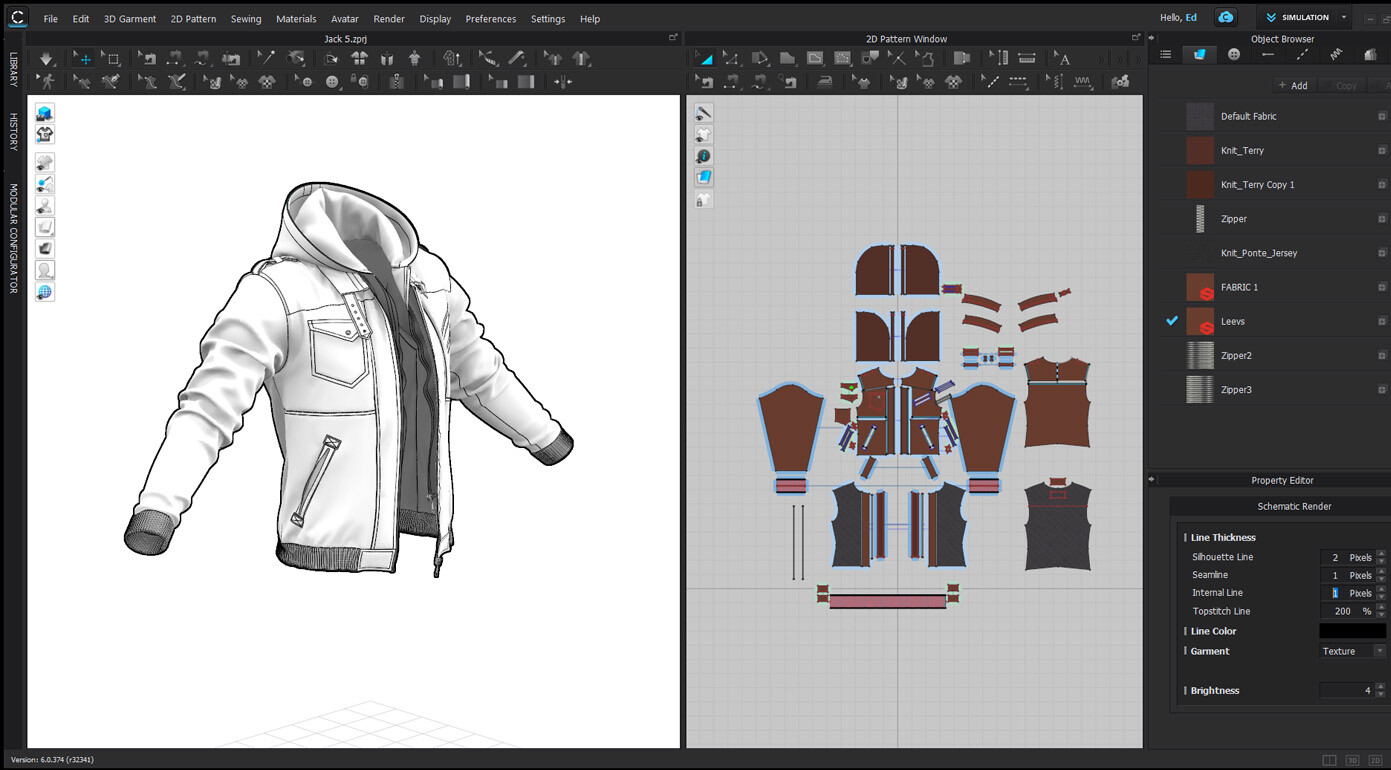The width and height of the screenshot is (1391, 770).
Task: Select the Text tool in the 2D toolbar
Action: point(1060,58)
